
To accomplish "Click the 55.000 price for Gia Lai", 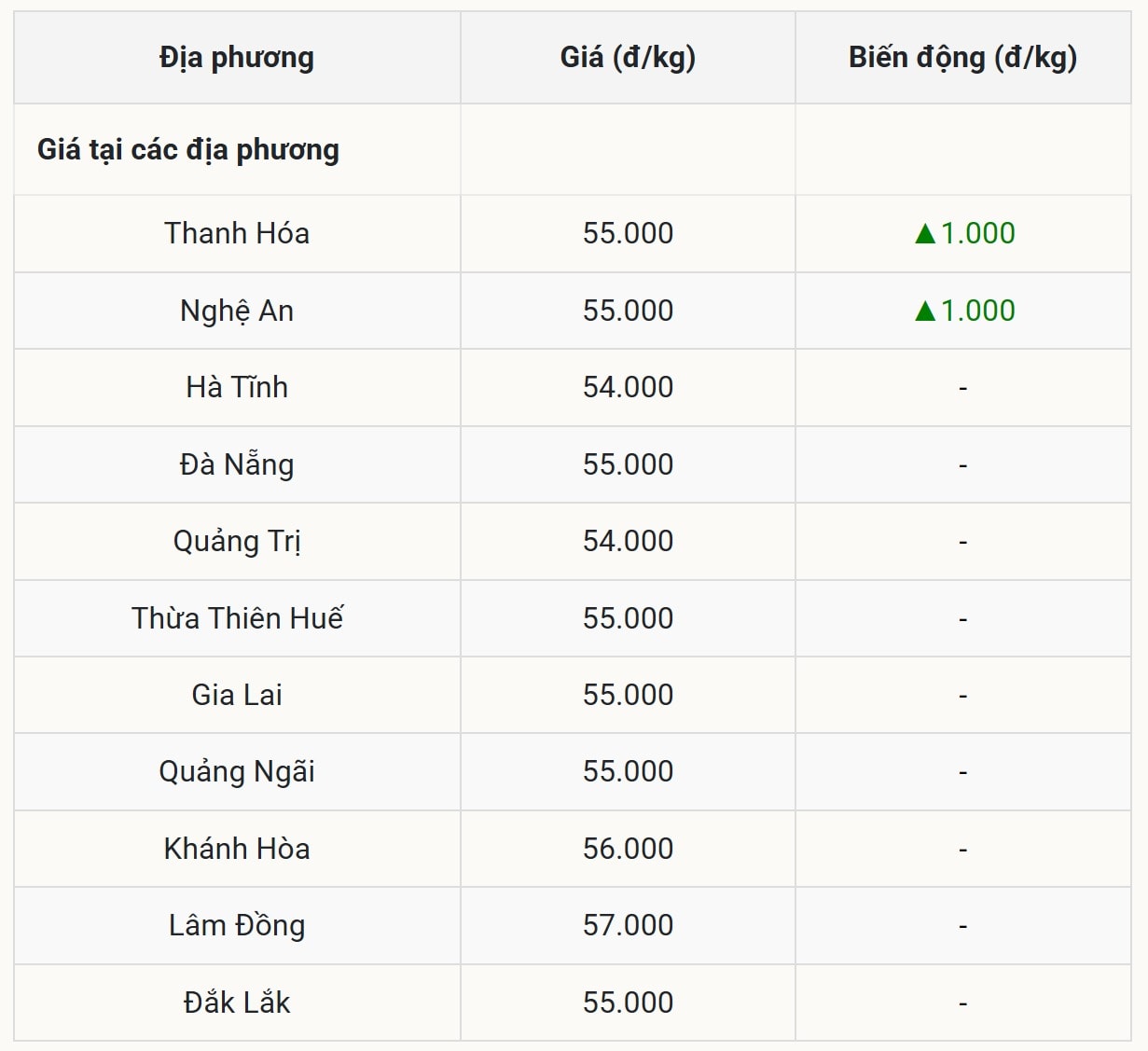I will pos(628,695).
